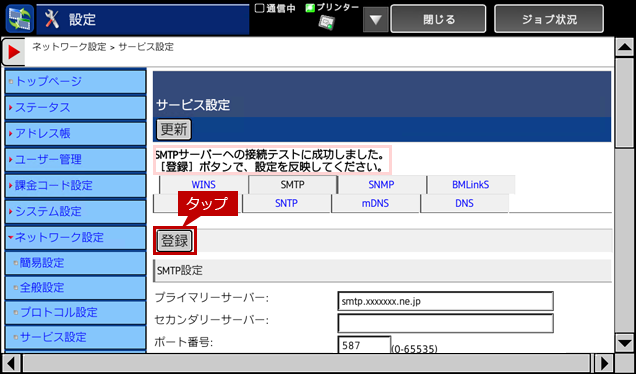
Task: Click the ポート番号 field showing 587
Action: click(364, 345)
